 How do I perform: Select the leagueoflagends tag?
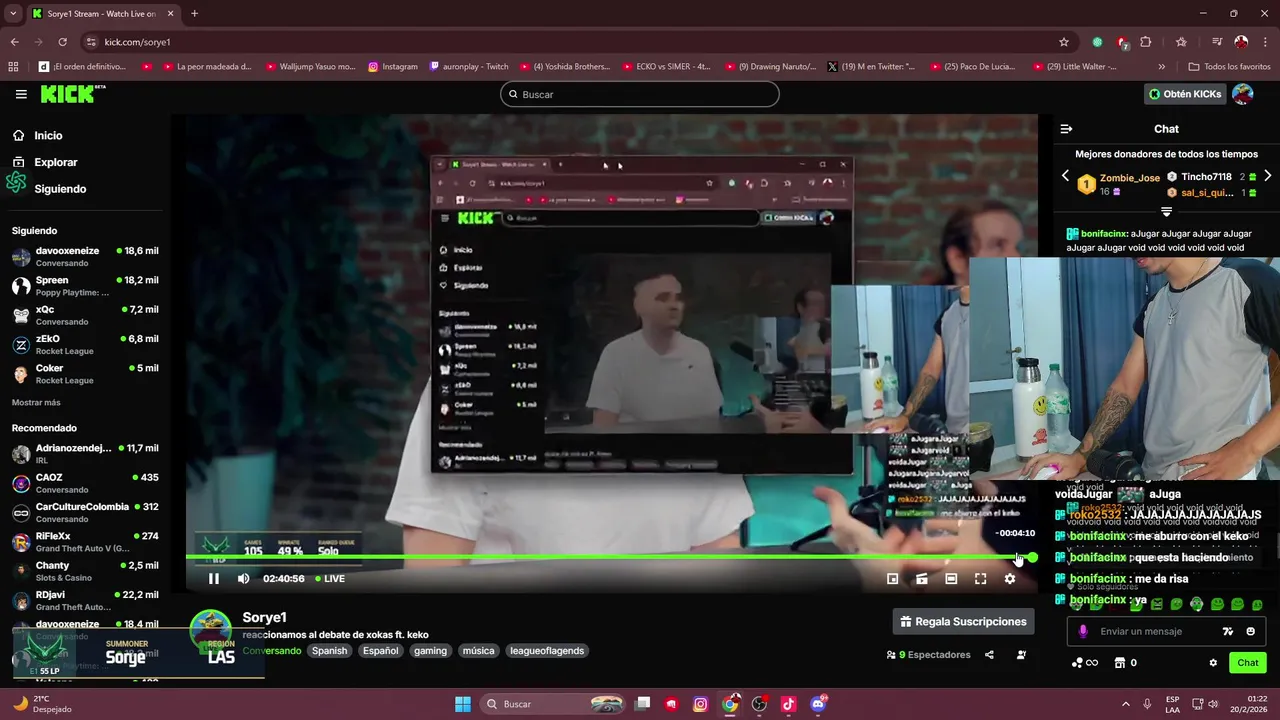coord(547,650)
